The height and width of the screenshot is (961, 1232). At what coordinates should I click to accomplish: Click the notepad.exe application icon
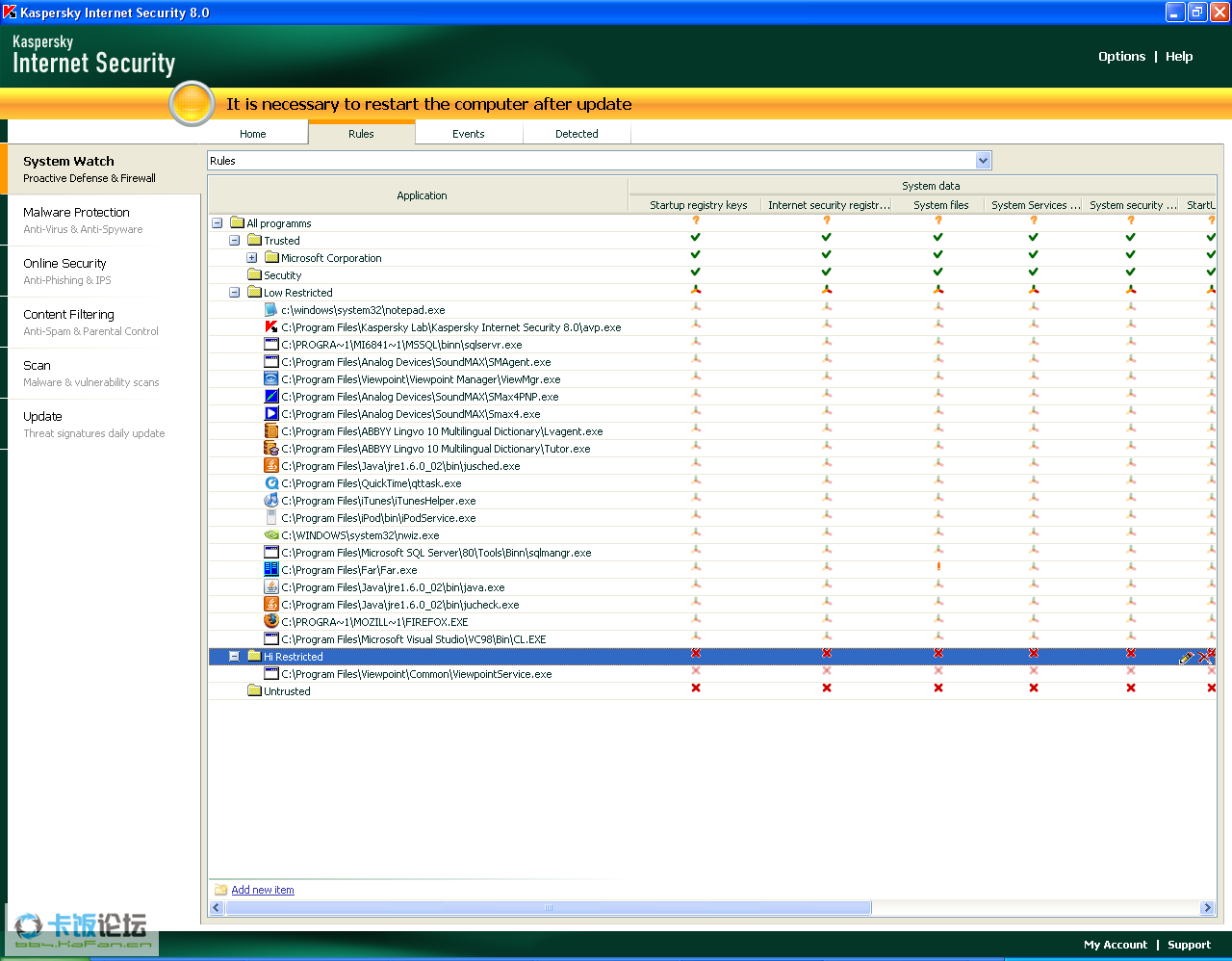pos(271,310)
